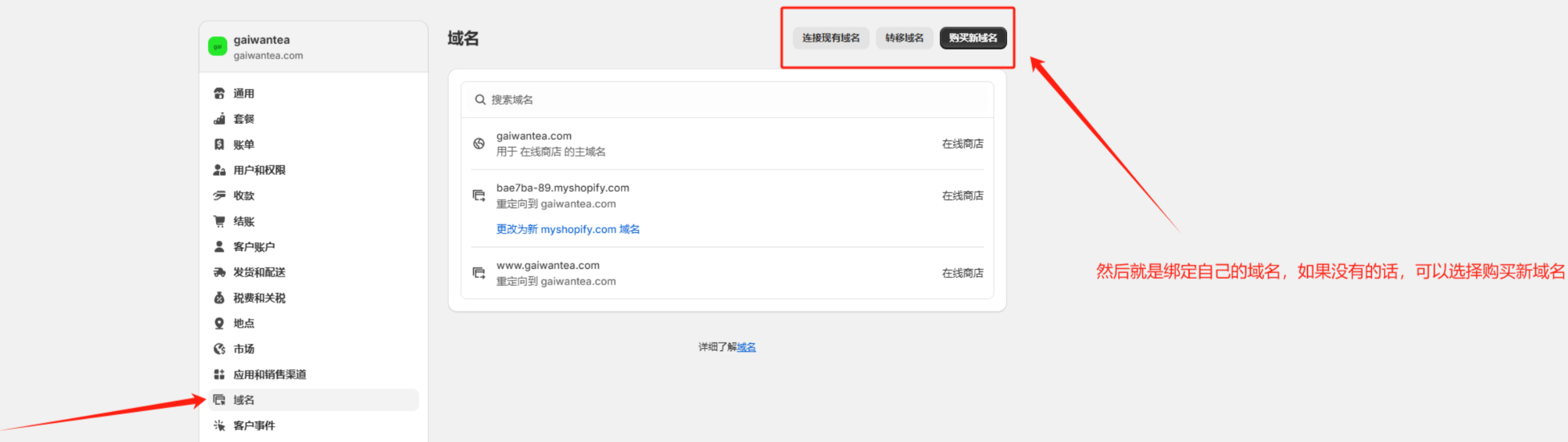
Task: Click the 套餐 plan icon in sidebar
Action: tap(219, 119)
